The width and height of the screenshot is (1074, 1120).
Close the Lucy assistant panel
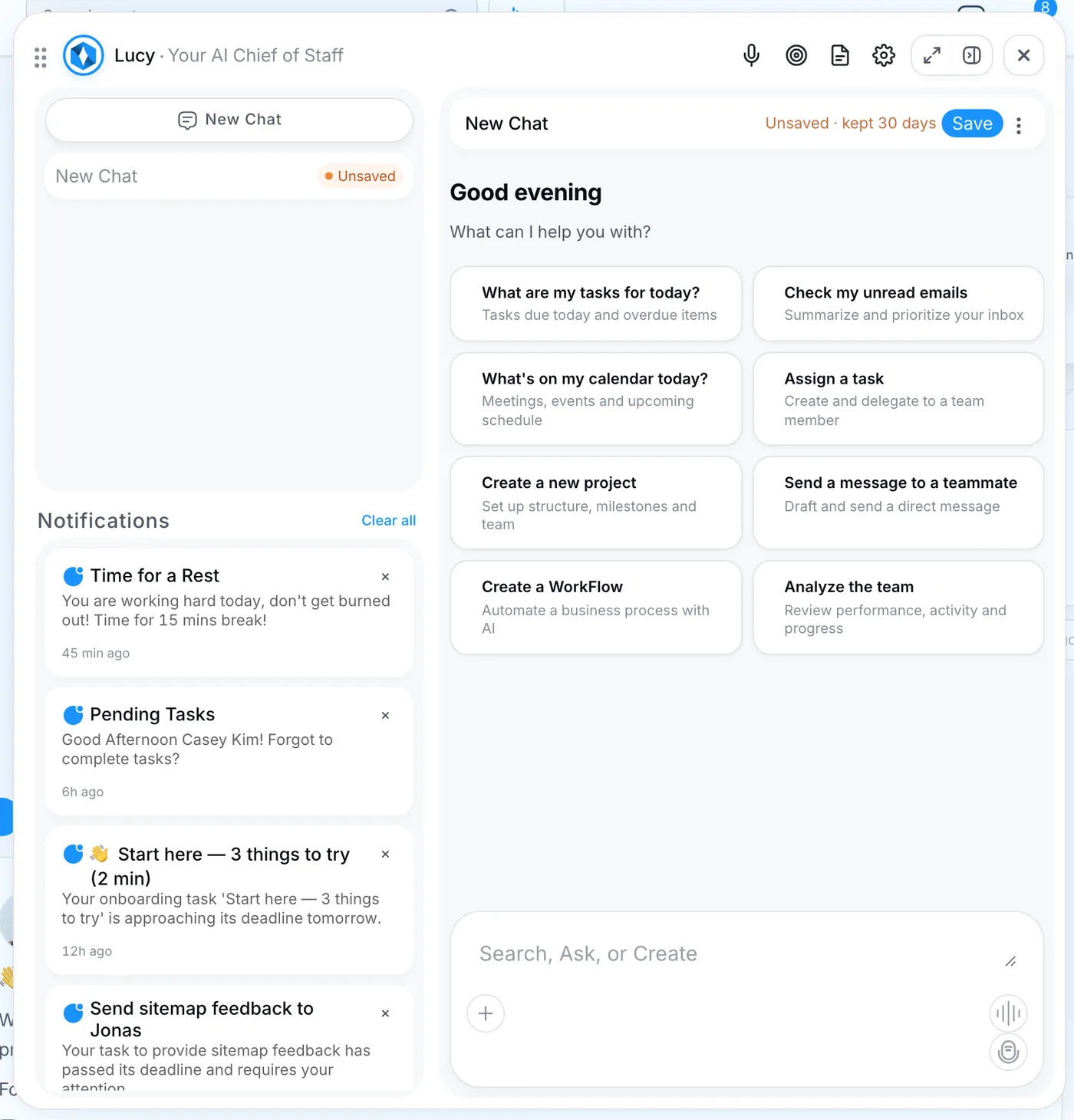[x=1023, y=55]
